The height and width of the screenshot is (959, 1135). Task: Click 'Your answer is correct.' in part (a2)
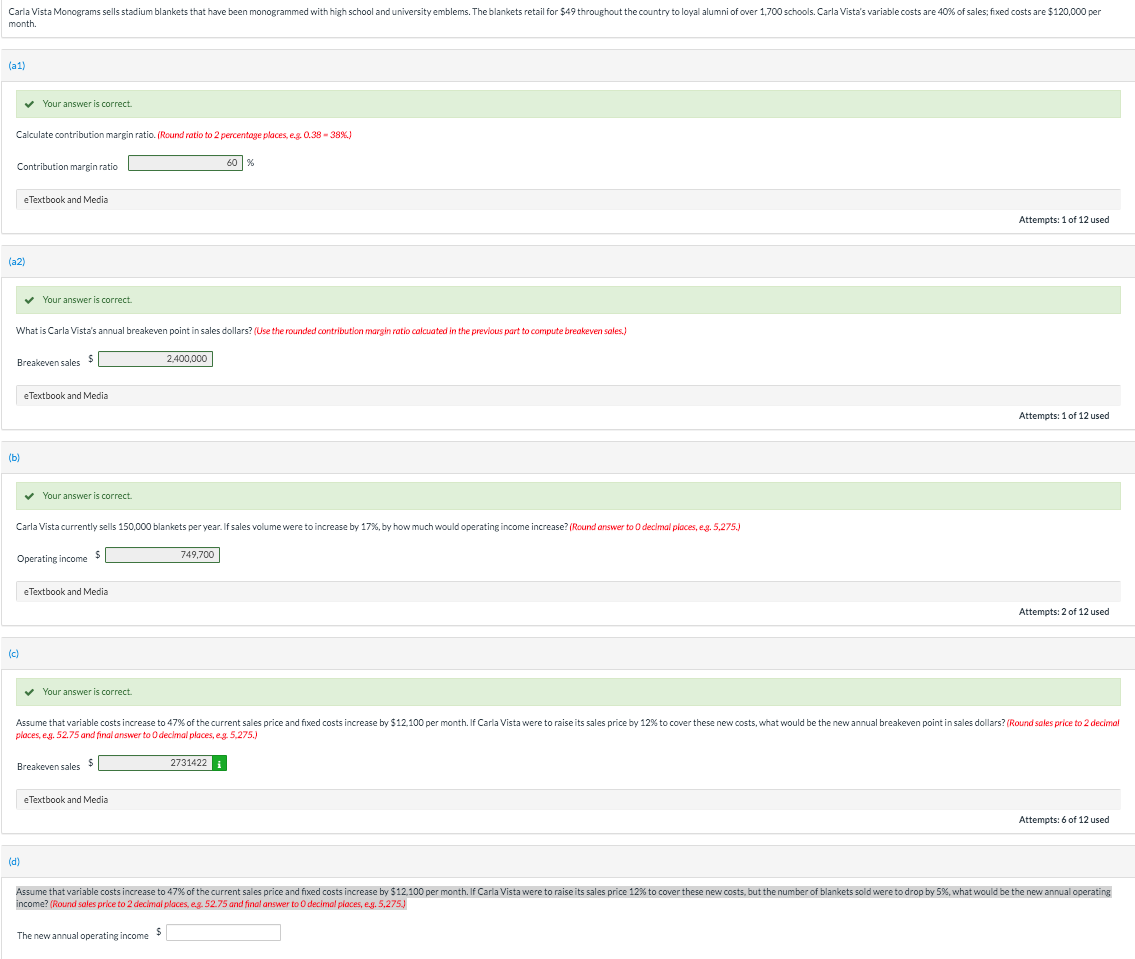coord(88,300)
